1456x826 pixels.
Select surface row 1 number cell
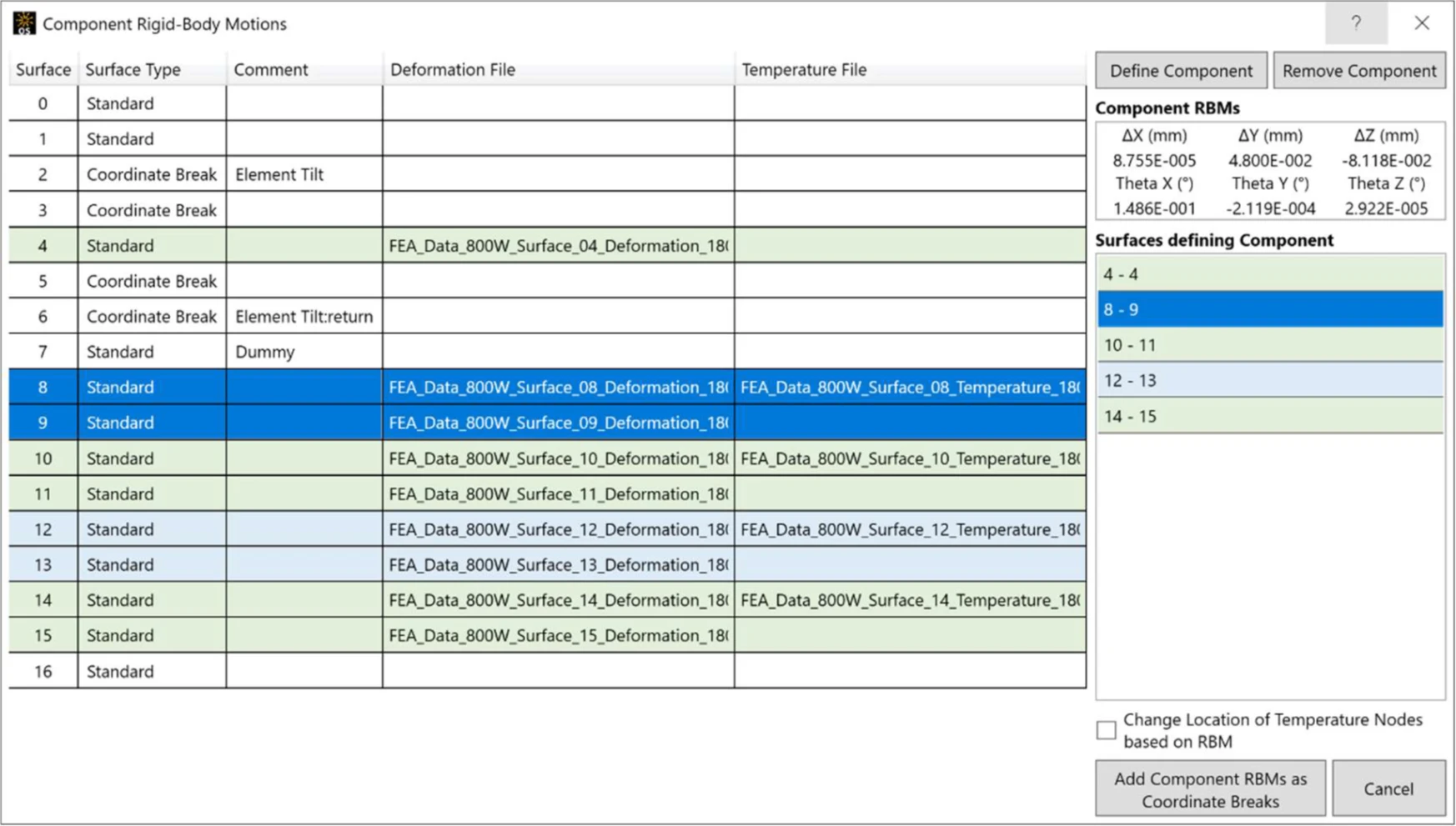[x=43, y=138]
